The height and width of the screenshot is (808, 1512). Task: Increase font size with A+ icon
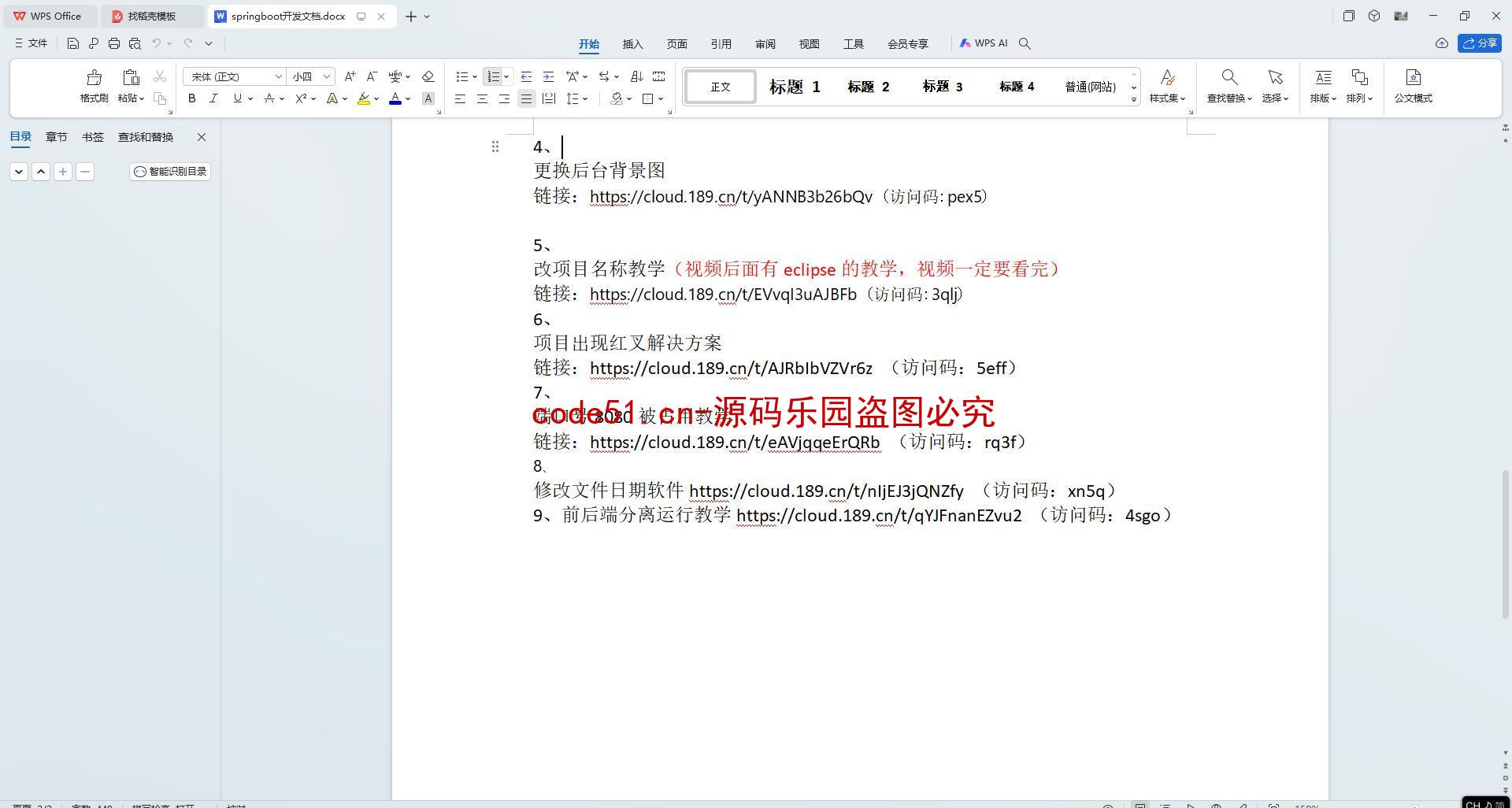tap(350, 76)
